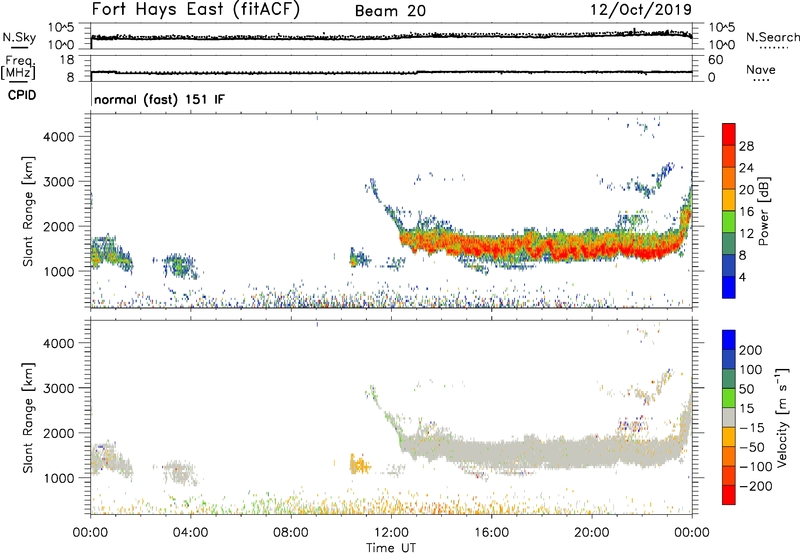Click the date "12/Oct/2019"
The height and width of the screenshot is (554, 800).
click(x=641, y=10)
